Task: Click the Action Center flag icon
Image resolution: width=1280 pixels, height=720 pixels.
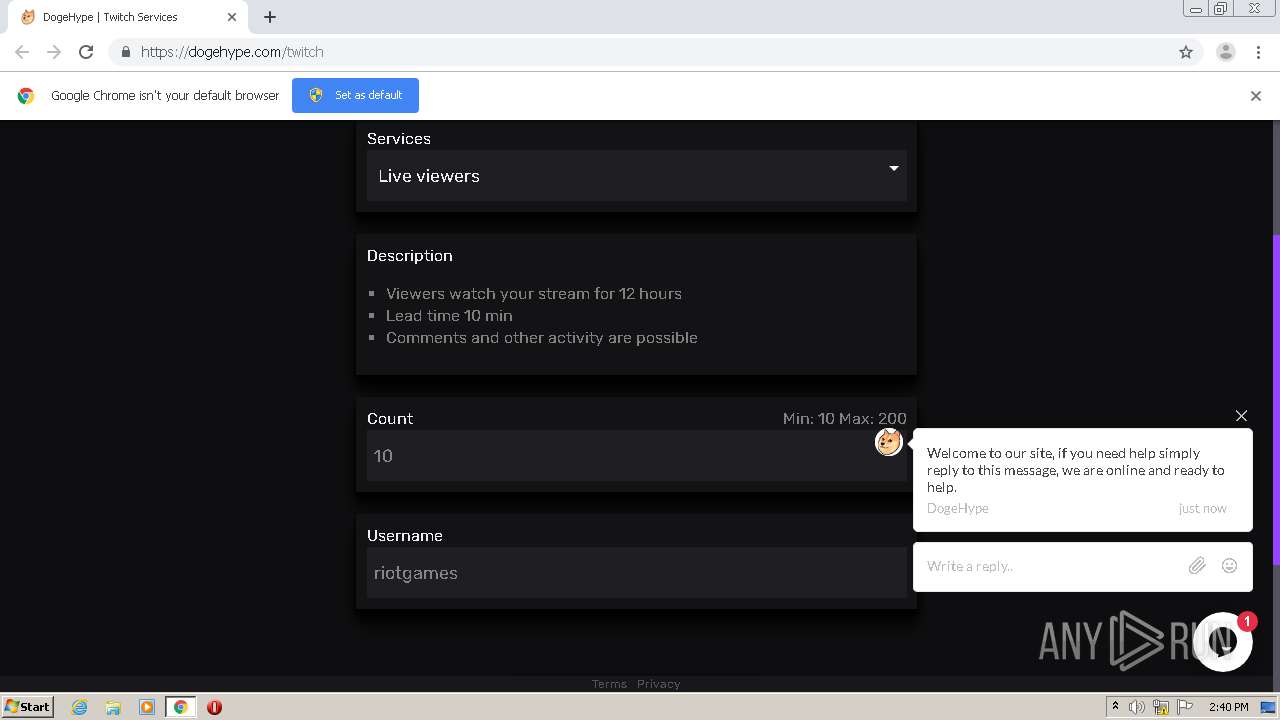Action: point(1185,707)
